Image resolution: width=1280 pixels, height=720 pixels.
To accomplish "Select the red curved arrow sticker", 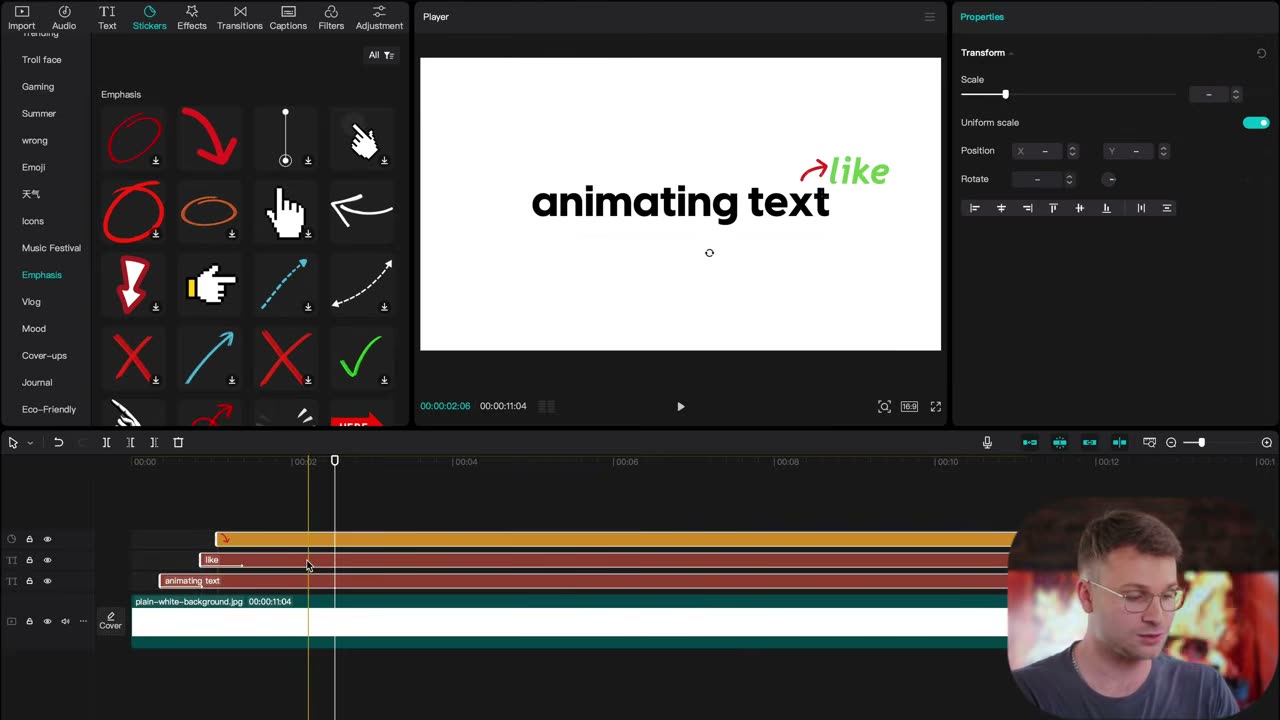I will coord(209,136).
